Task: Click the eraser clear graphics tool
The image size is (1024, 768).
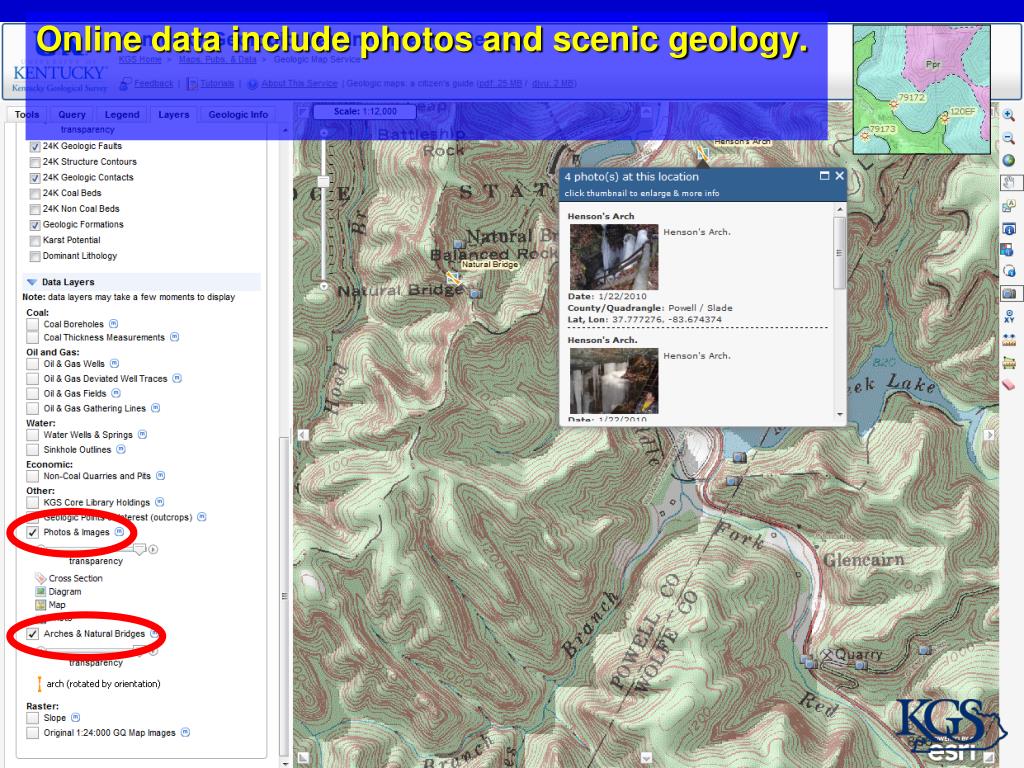Action: (x=1008, y=385)
